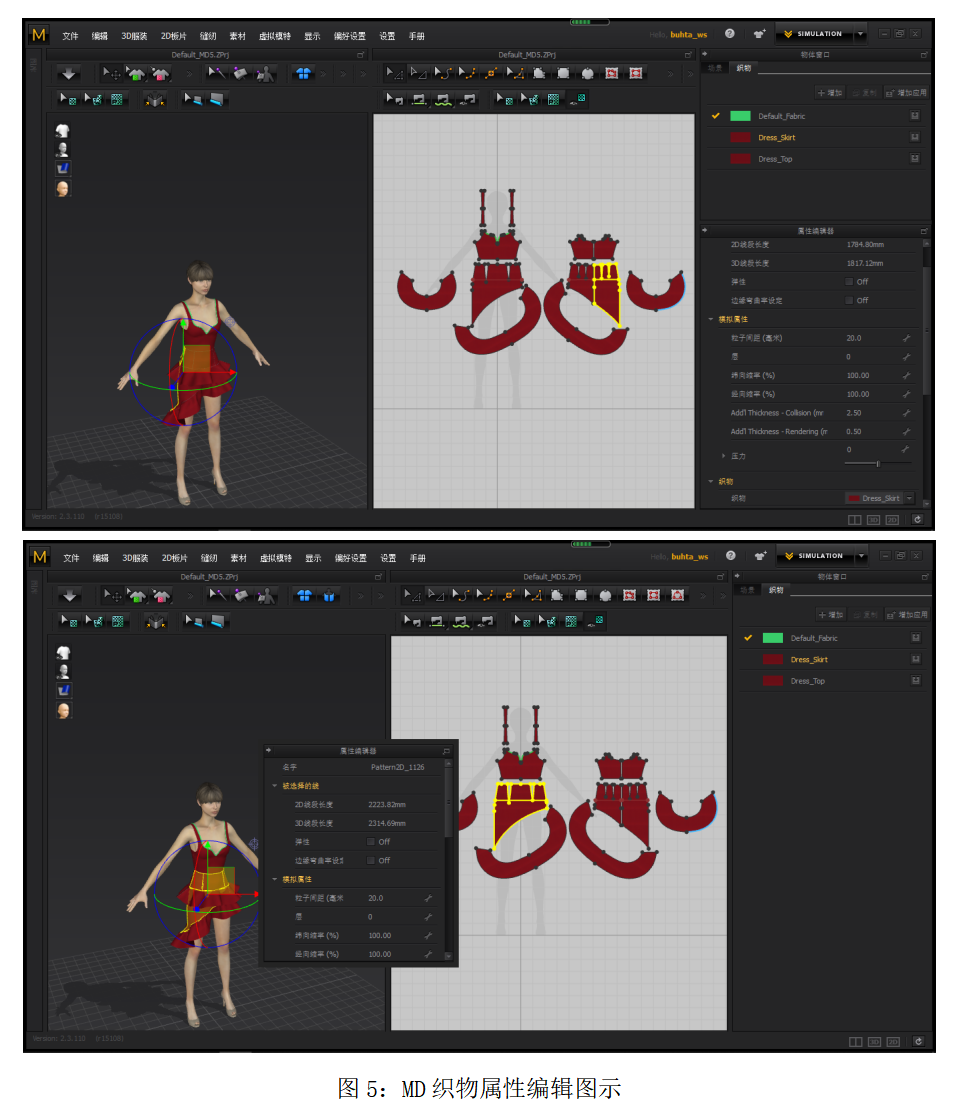Select Dress_Top in the lower fabric list
The height and width of the screenshot is (1109, 963).
(x=807, y=681)
